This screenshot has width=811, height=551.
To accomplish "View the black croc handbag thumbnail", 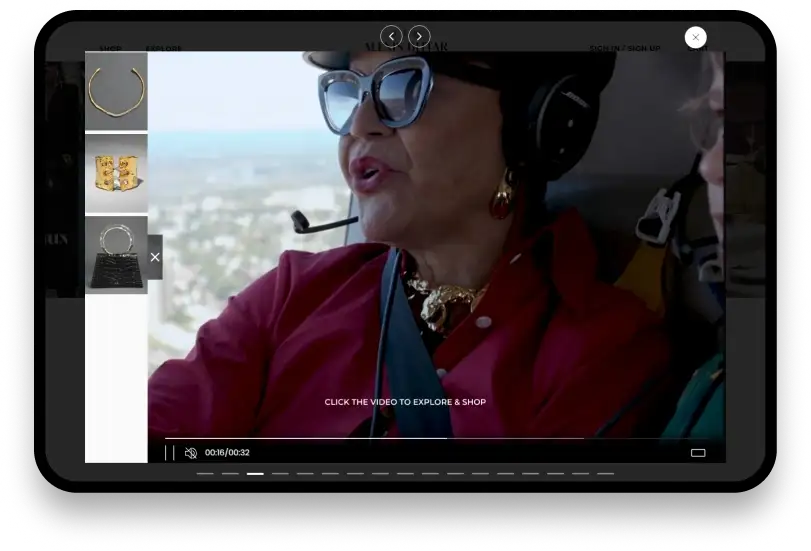I will coord(116,255).
